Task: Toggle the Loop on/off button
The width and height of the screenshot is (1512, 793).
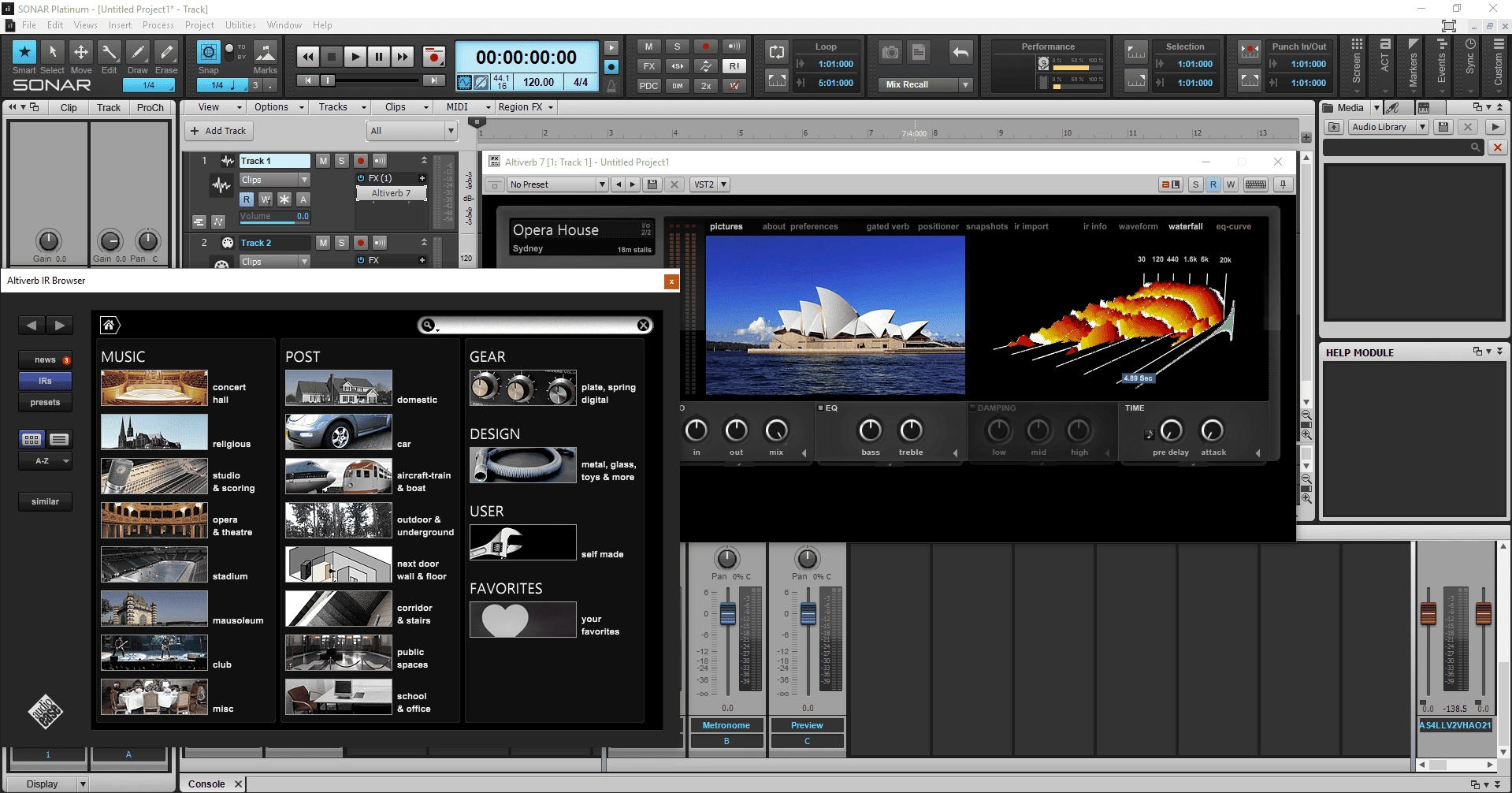Action: click(777, 52)
